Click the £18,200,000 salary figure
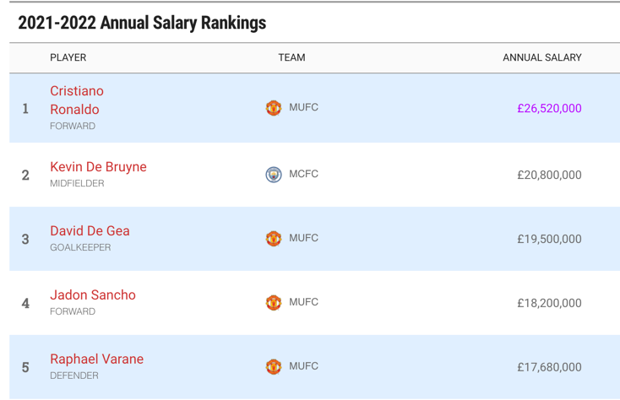 (549, 303)
